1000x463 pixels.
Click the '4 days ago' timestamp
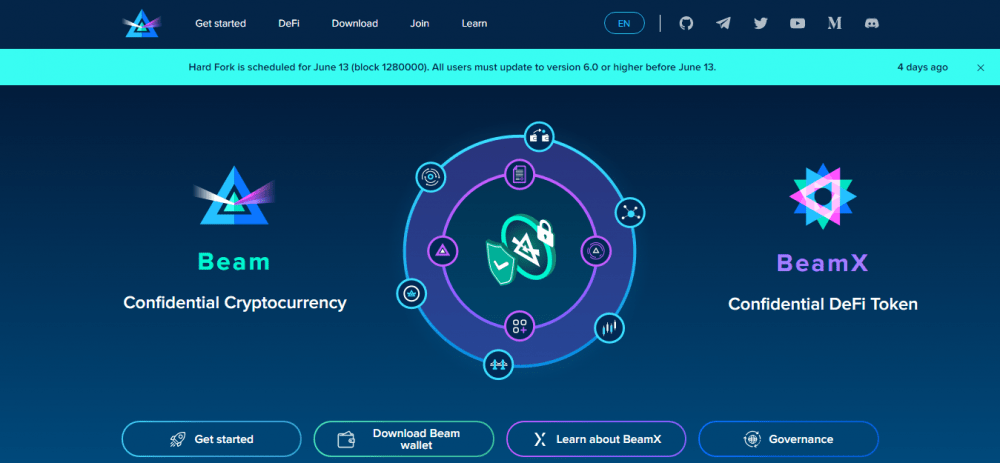(x=922, y=67)
